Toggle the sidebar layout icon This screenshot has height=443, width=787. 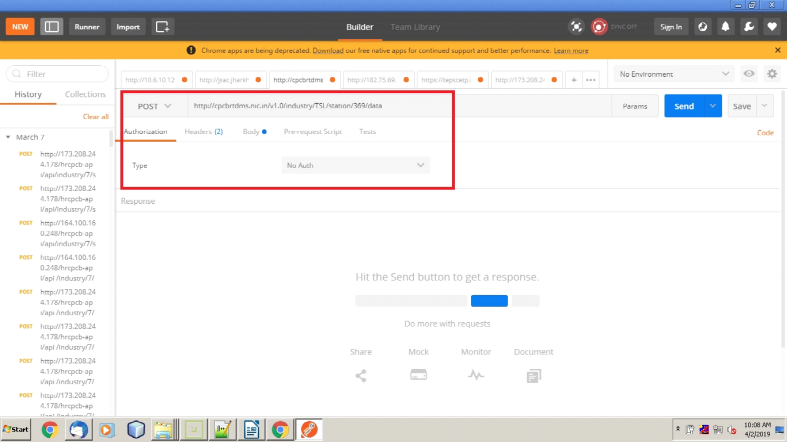(x=52, y=27)
